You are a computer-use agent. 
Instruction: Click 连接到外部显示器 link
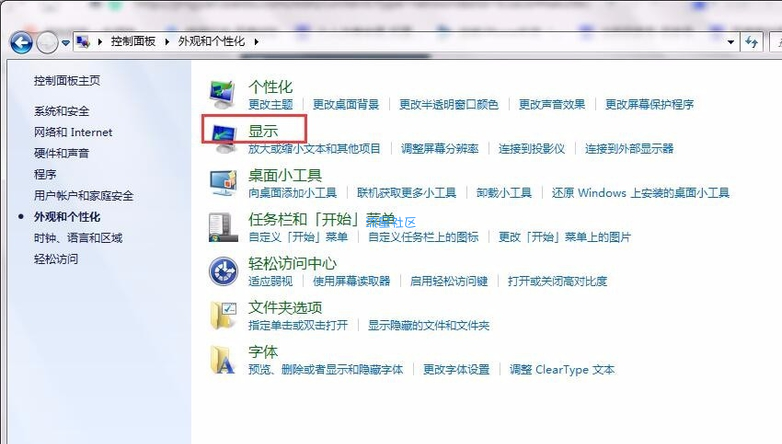[629, 148]
